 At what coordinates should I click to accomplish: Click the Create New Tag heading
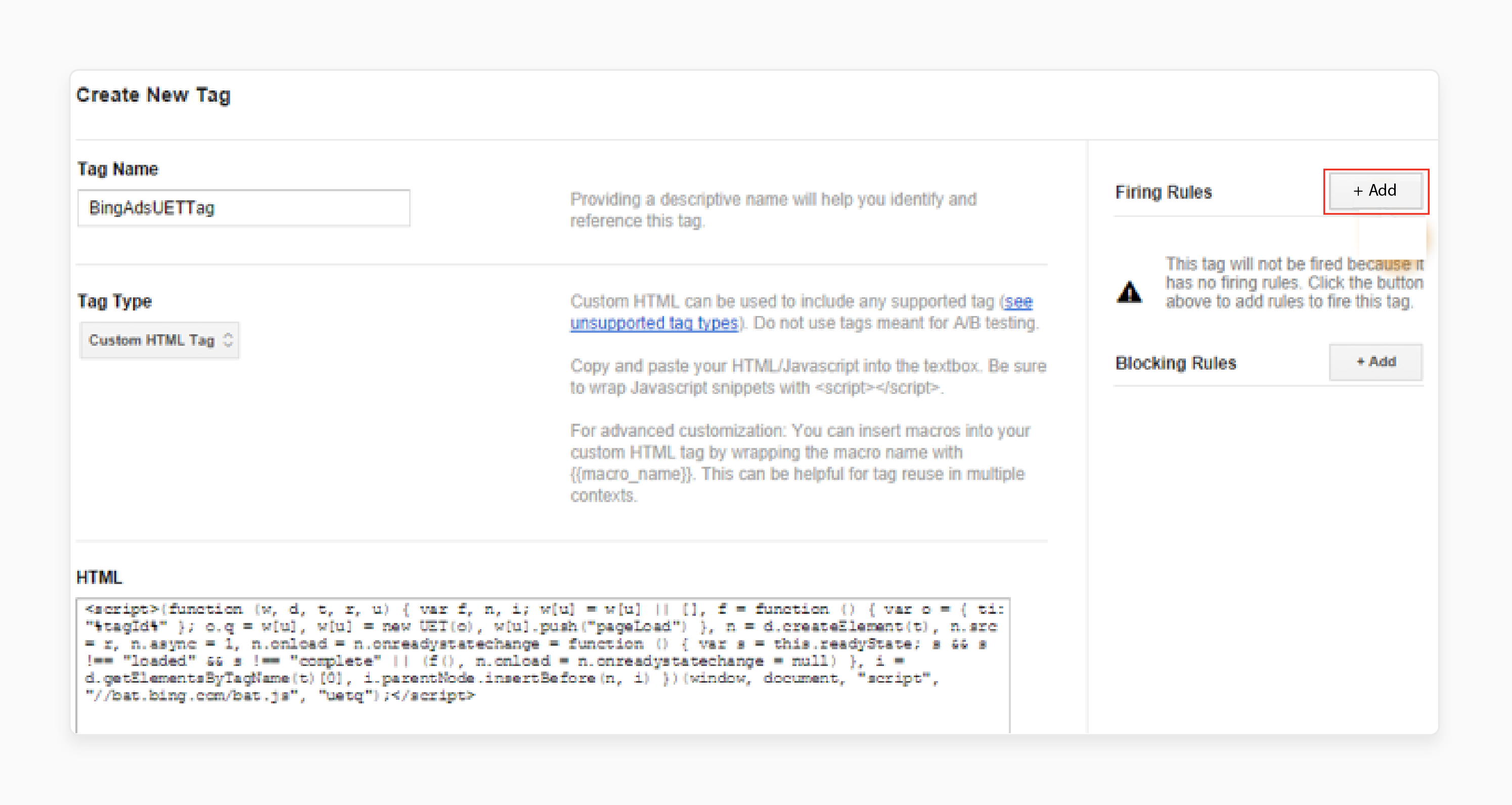tap(153, 95)
